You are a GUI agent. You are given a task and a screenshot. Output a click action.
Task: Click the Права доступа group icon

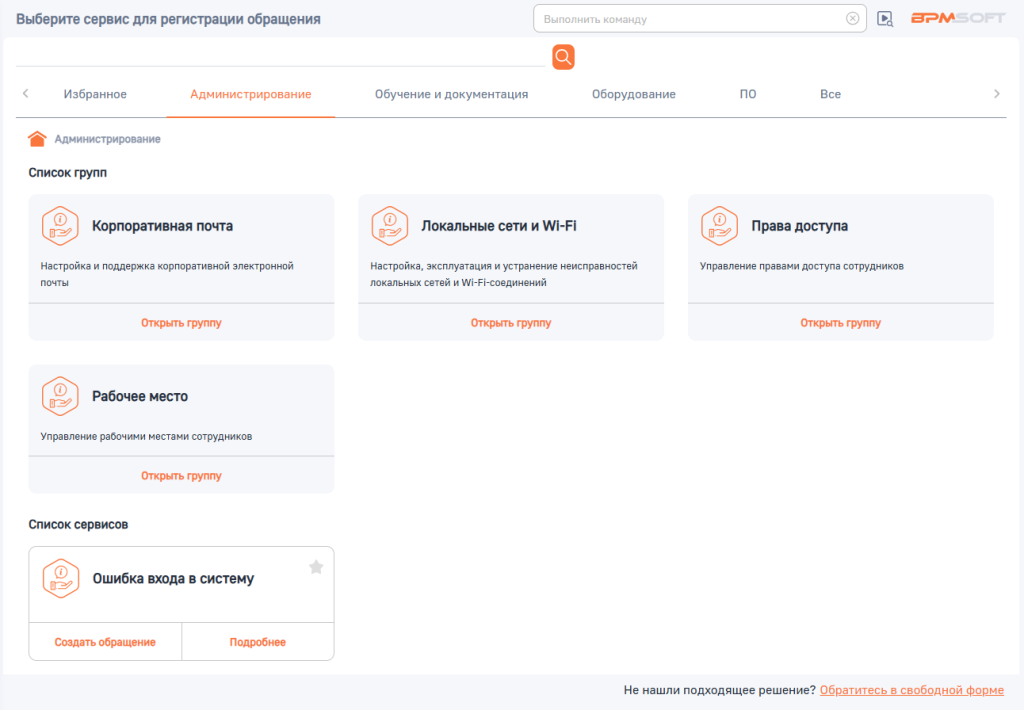coord(719,226)
